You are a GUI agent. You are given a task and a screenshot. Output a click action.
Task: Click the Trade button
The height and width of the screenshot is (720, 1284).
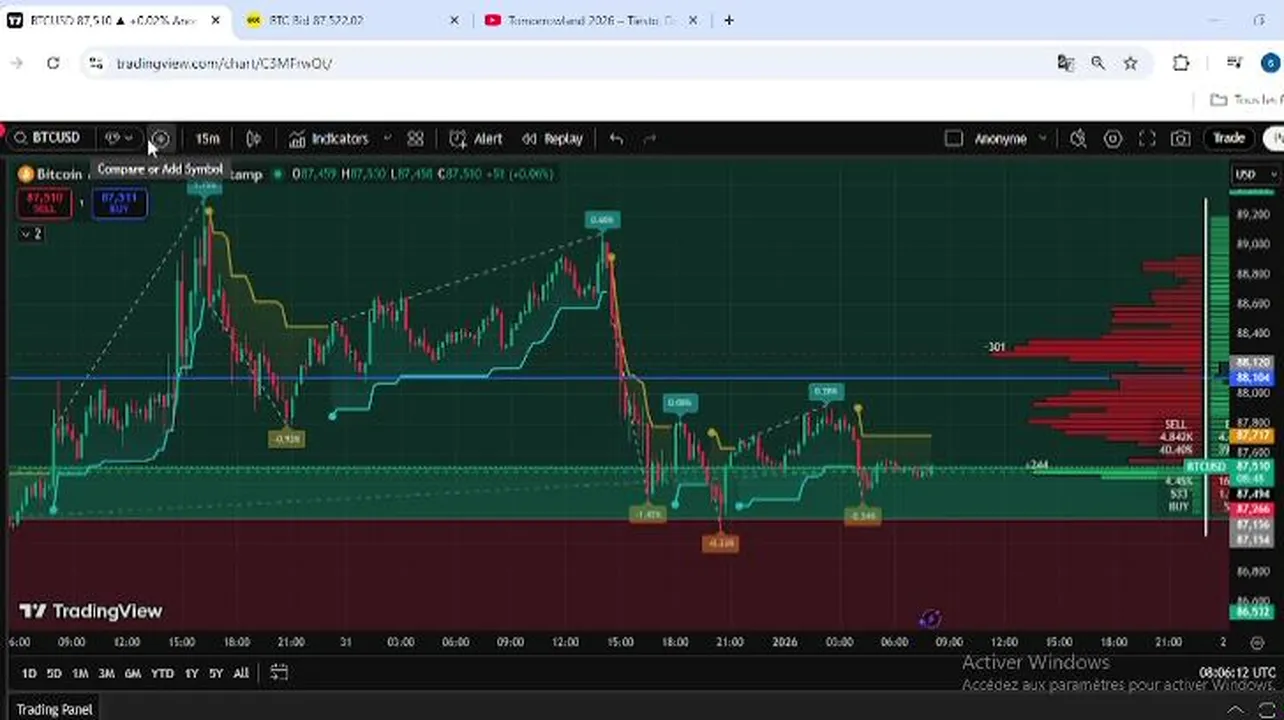(x=1229, y=139)
